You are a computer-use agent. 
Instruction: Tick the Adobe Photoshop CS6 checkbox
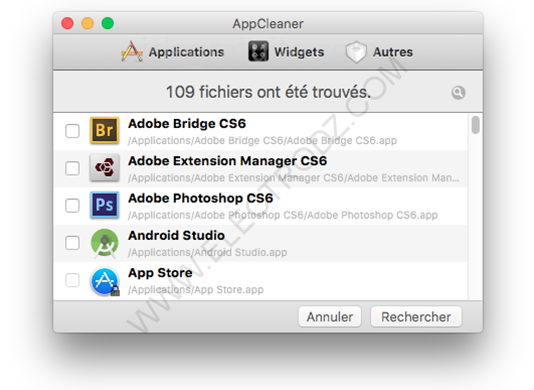(x=72, y=205)
